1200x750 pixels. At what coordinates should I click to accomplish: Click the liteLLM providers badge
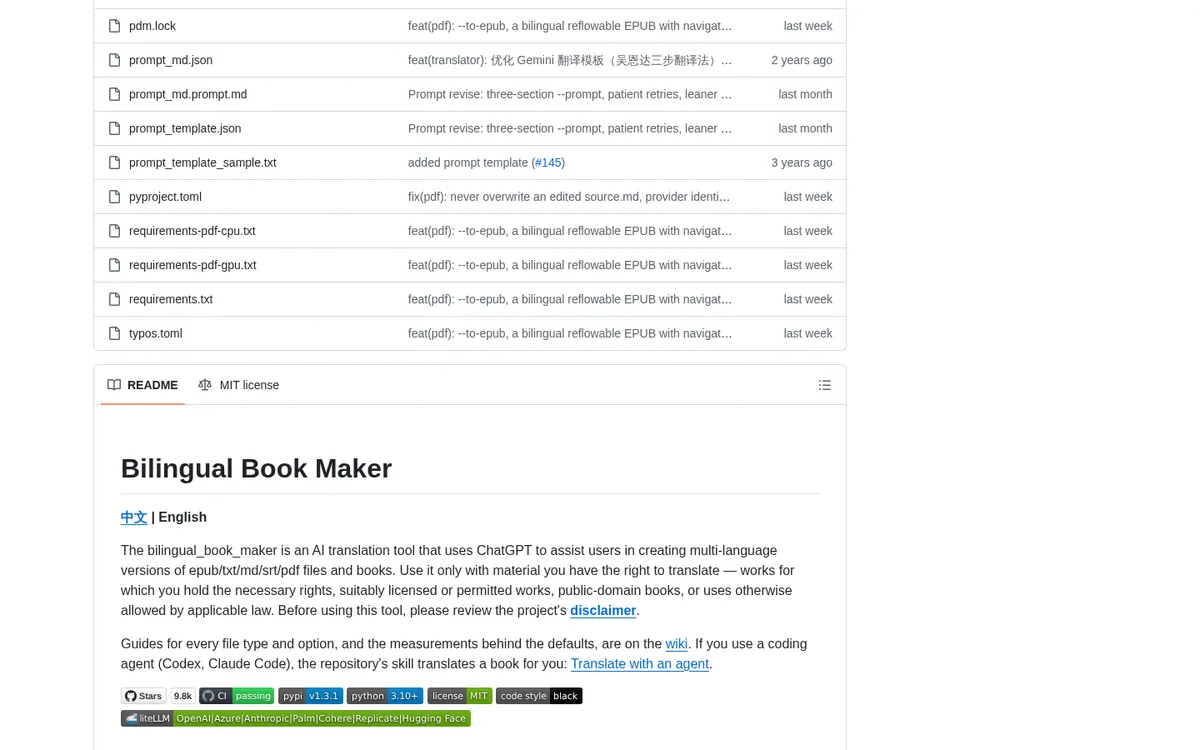pyautogui.click(x=296, y=718)
